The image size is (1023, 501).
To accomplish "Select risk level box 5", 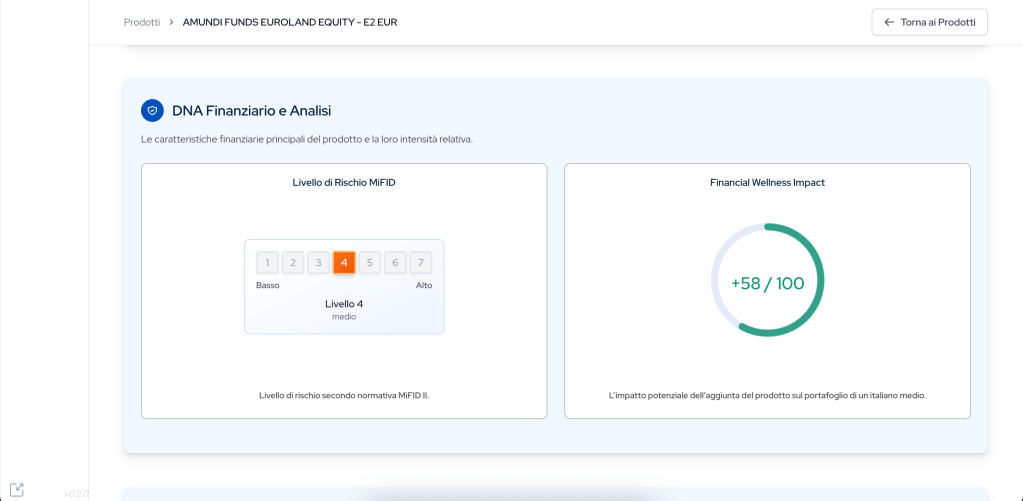I will [x=370, y=263].
